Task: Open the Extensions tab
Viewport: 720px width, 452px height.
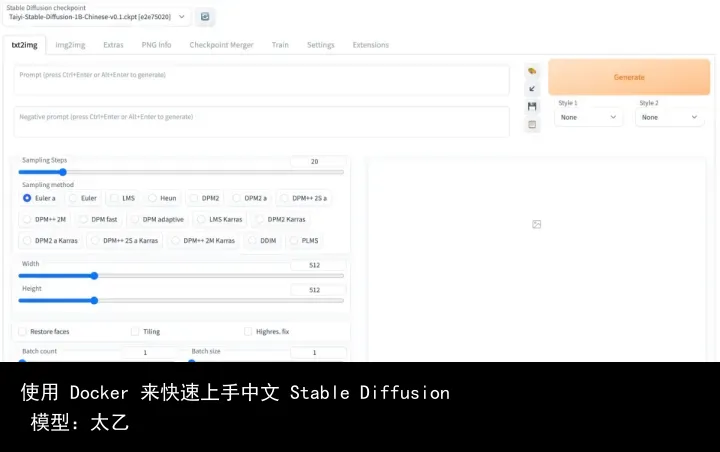Action: (371, 45)
